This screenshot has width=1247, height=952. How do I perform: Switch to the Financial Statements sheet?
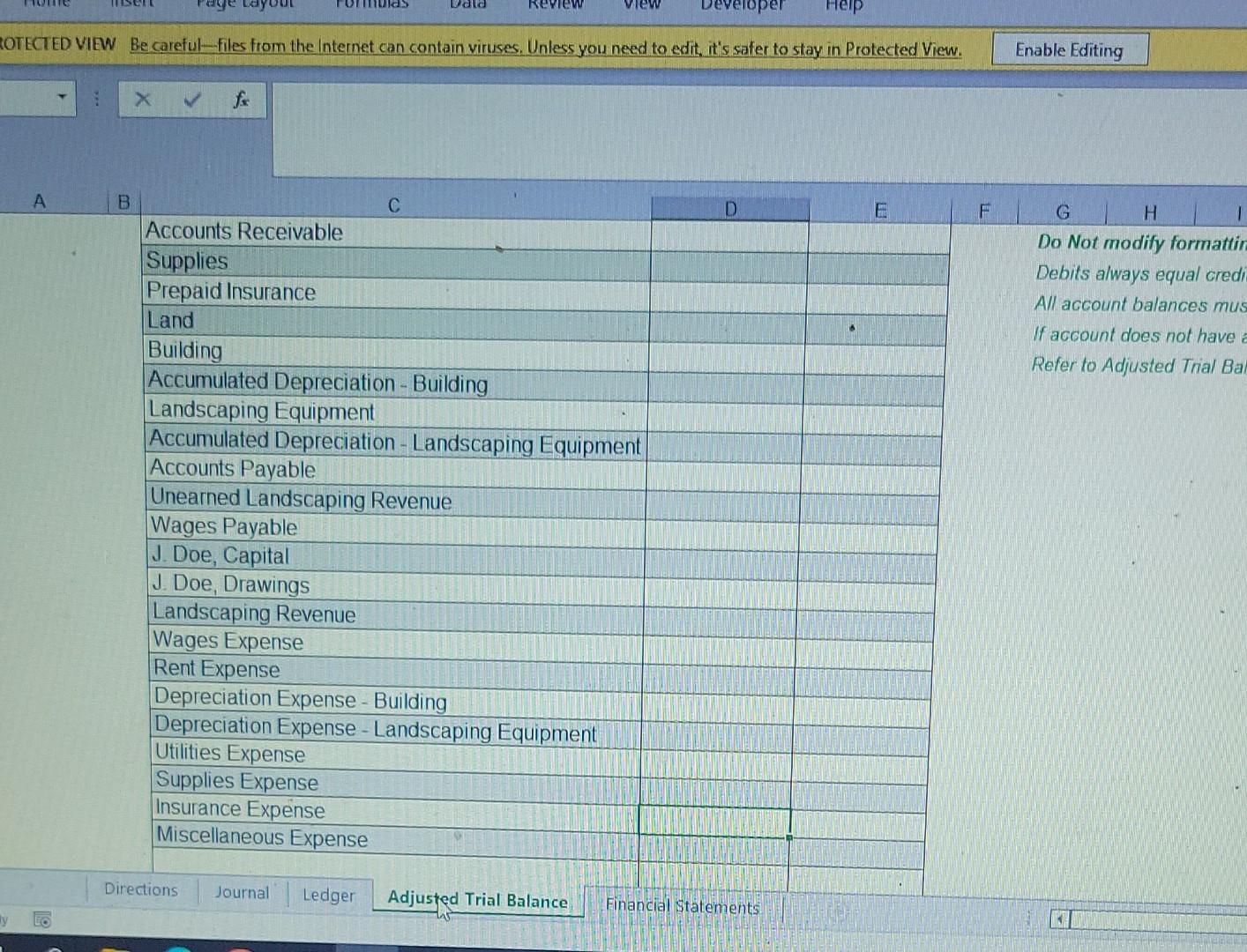681,905
